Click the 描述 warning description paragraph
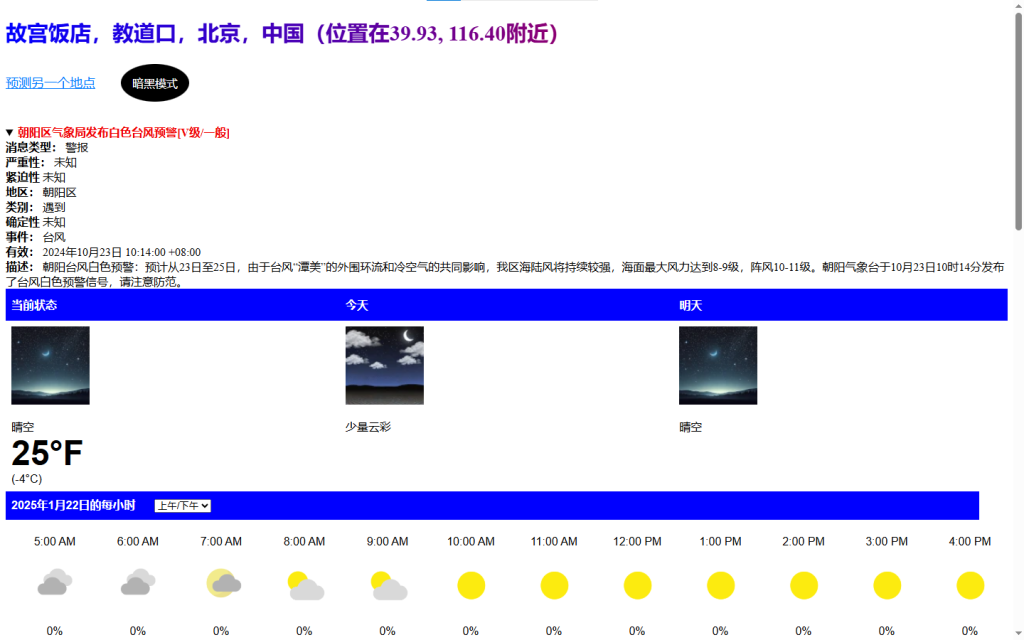The image size is (1024, 640). click(x=505, y=274)
